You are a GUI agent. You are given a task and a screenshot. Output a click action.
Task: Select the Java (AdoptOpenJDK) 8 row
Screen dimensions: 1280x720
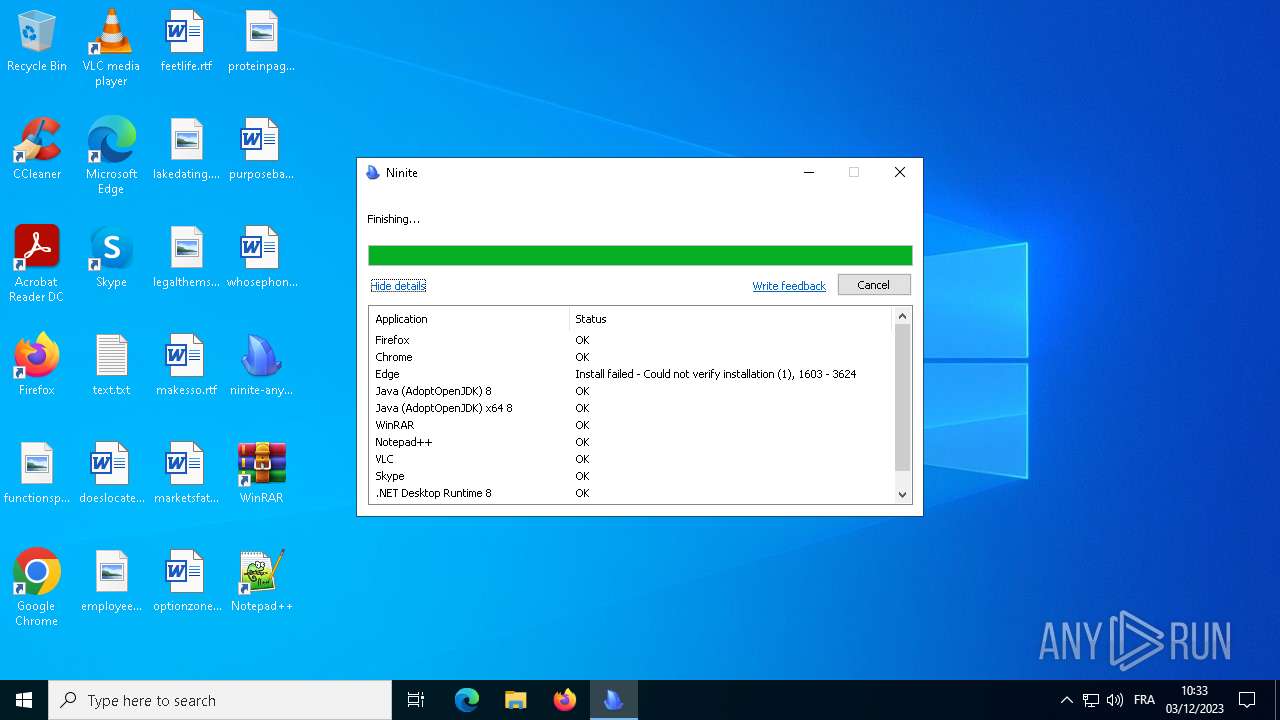pos(631,391)
